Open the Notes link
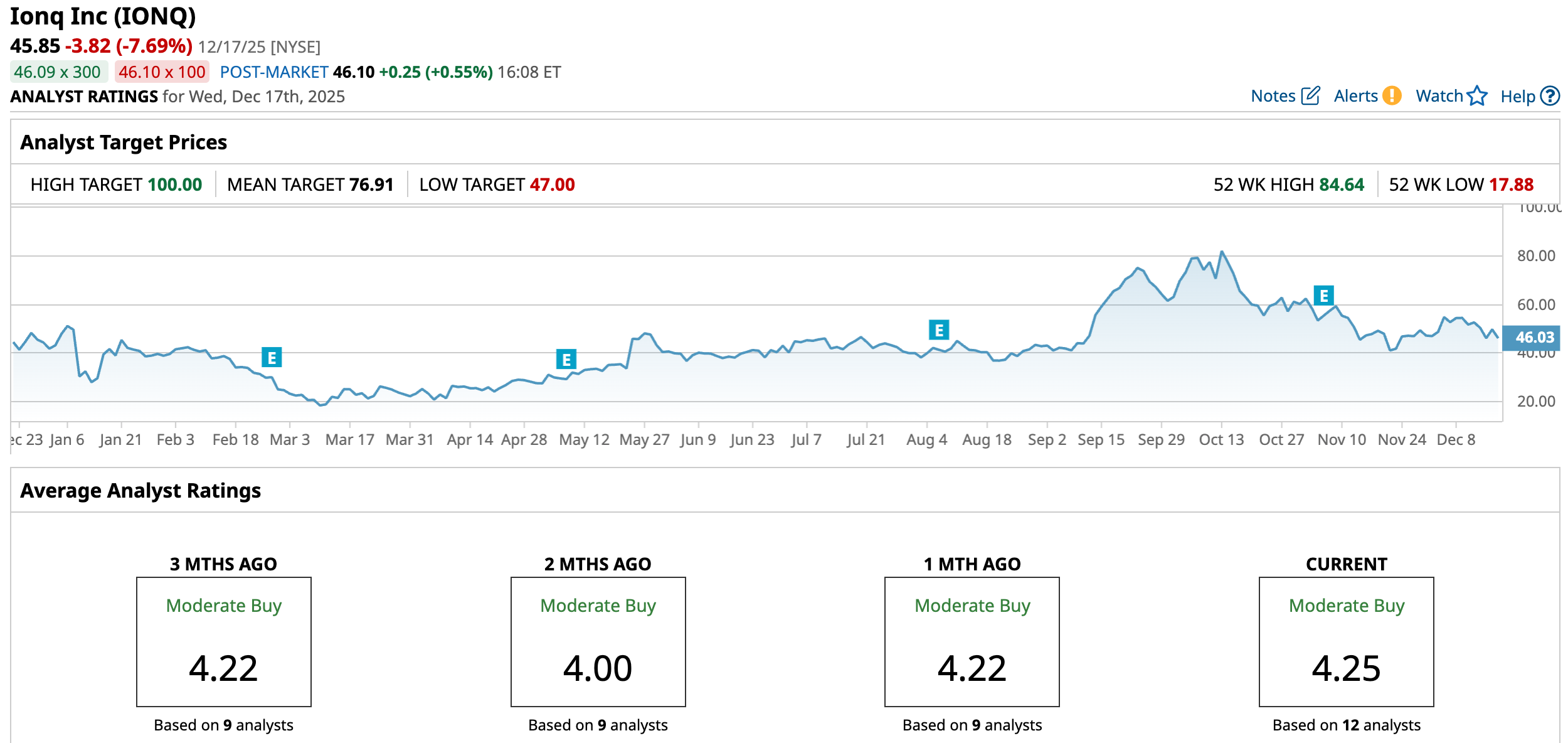This screenshot has height=743, width=1568. pos(1273,96)
